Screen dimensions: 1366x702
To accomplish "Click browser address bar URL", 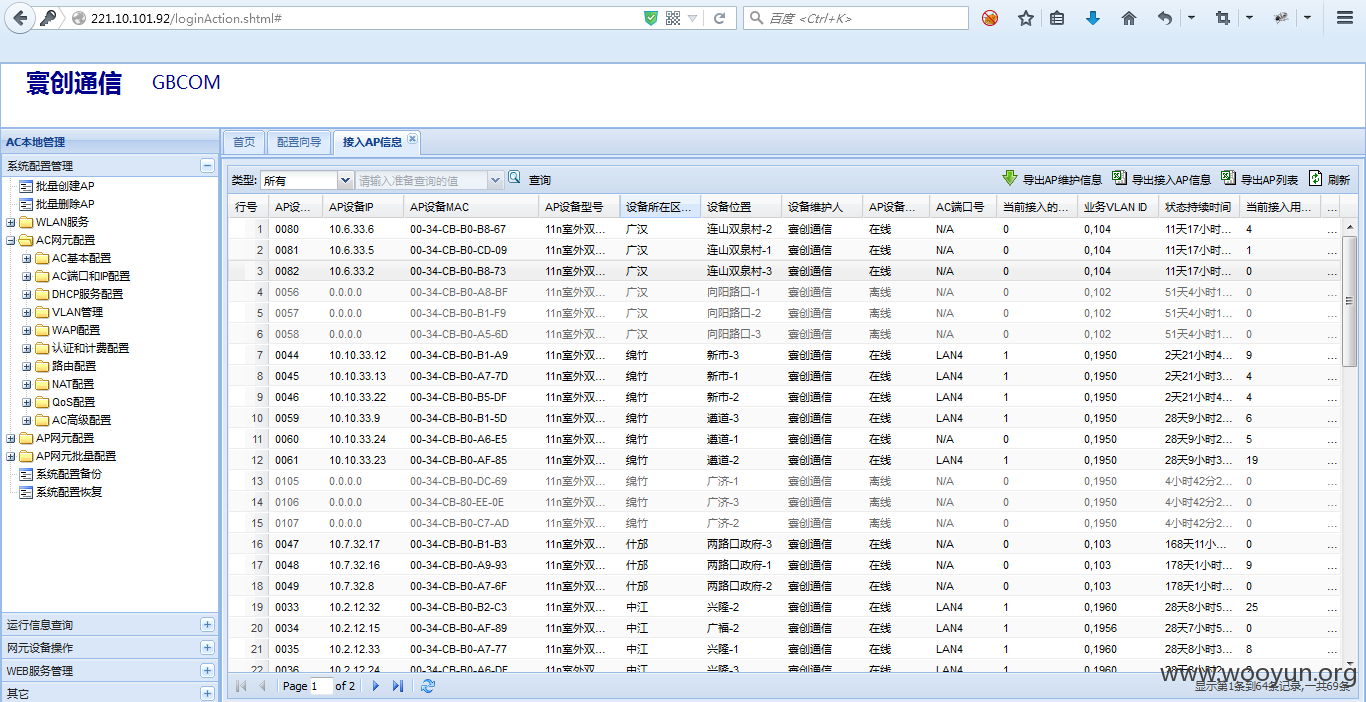I will 186,18.
